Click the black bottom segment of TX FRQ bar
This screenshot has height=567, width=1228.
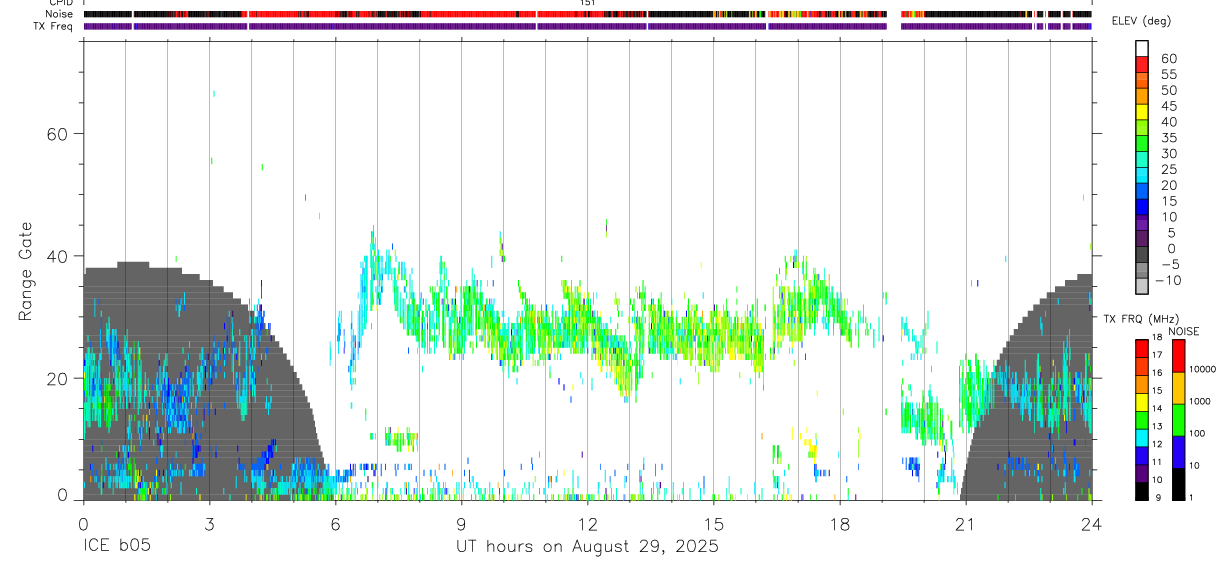[x=1142, y=491]
